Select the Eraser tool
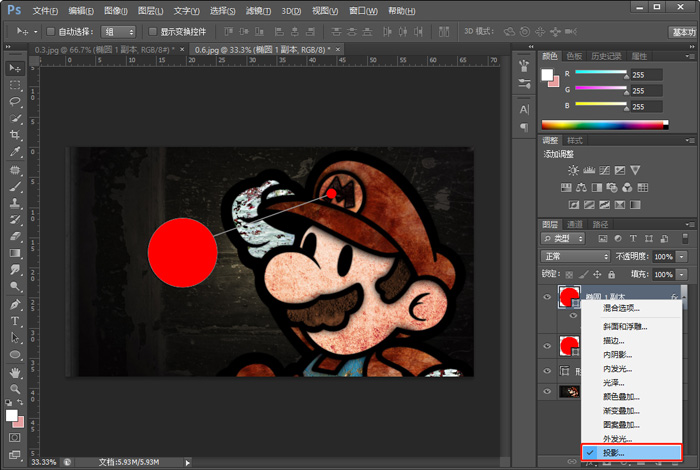The image size is (700, 470). (x=15, y=236)
